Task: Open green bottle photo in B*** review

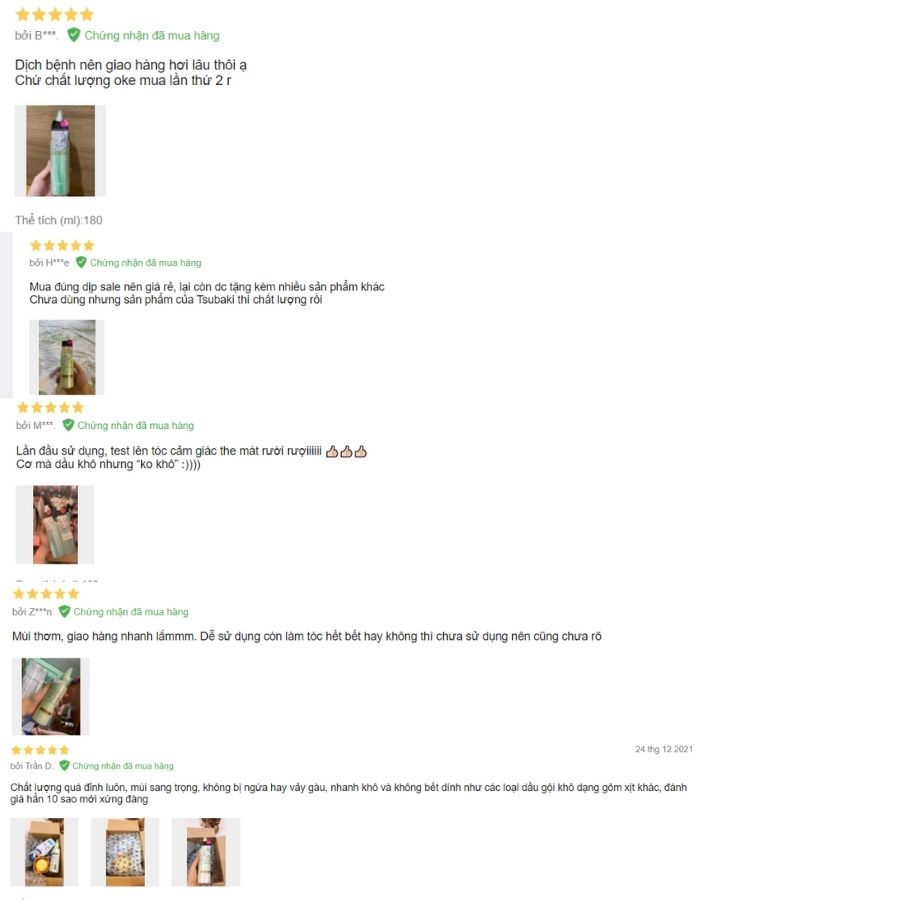Action: [x=60, y=151]
